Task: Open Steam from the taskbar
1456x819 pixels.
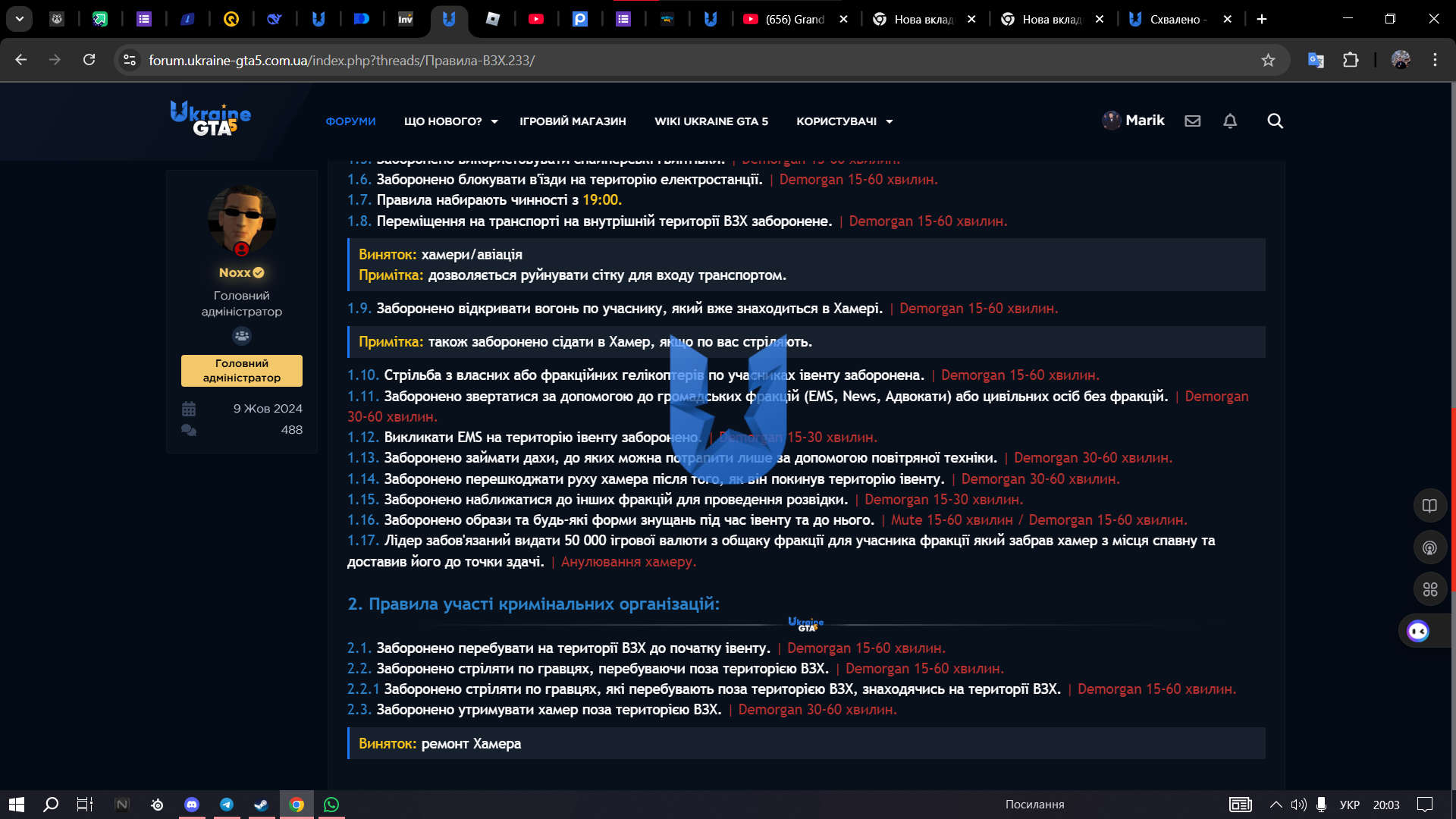Action: point(262,804)
